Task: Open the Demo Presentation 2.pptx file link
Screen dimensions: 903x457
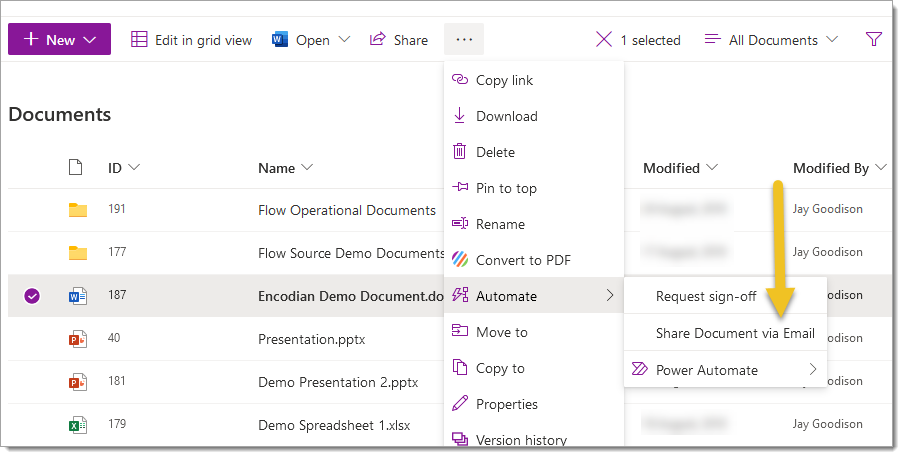Action: click(x=337, y=382)
